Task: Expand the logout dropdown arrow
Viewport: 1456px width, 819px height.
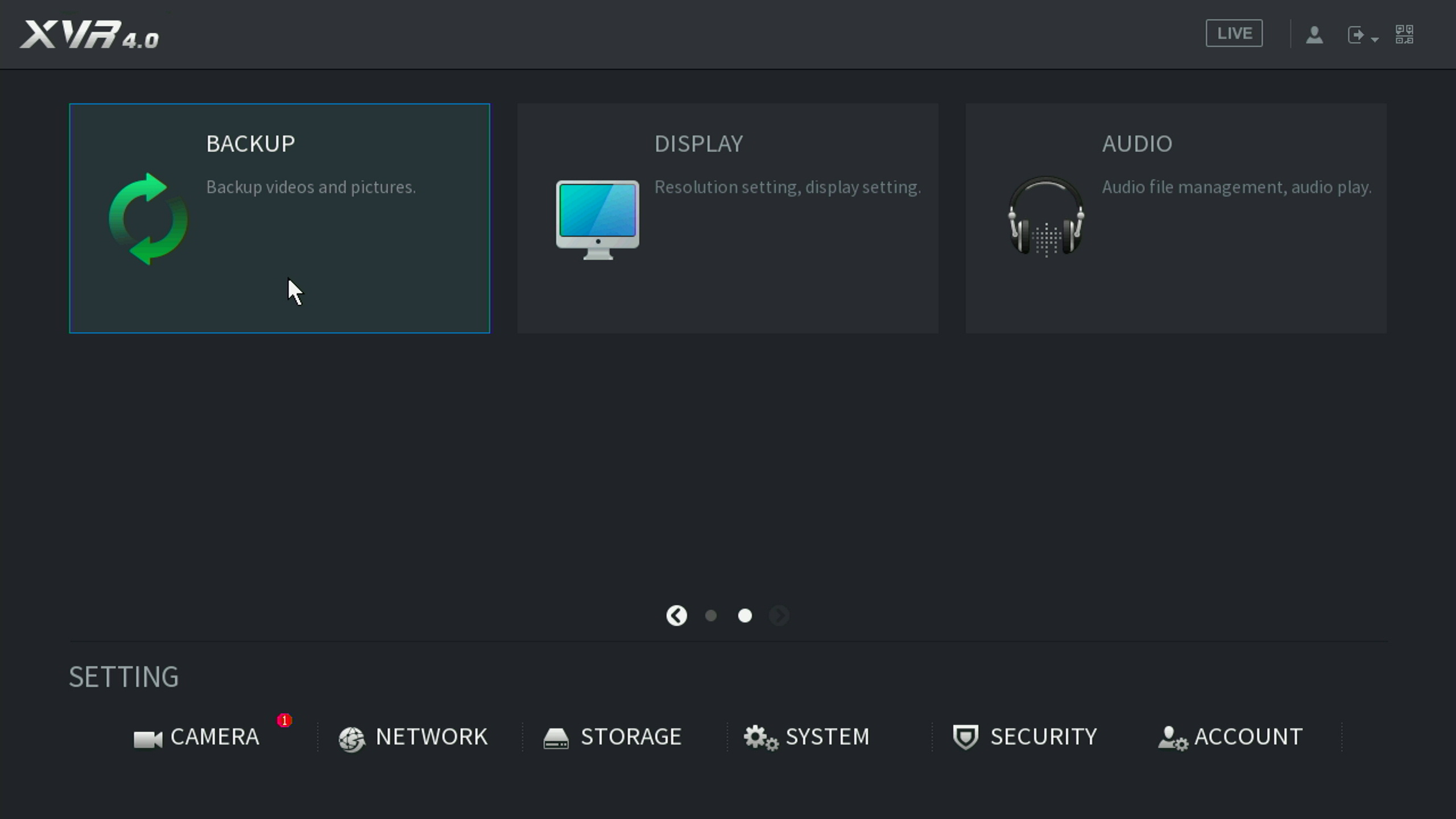Action: click(1375, 39)
